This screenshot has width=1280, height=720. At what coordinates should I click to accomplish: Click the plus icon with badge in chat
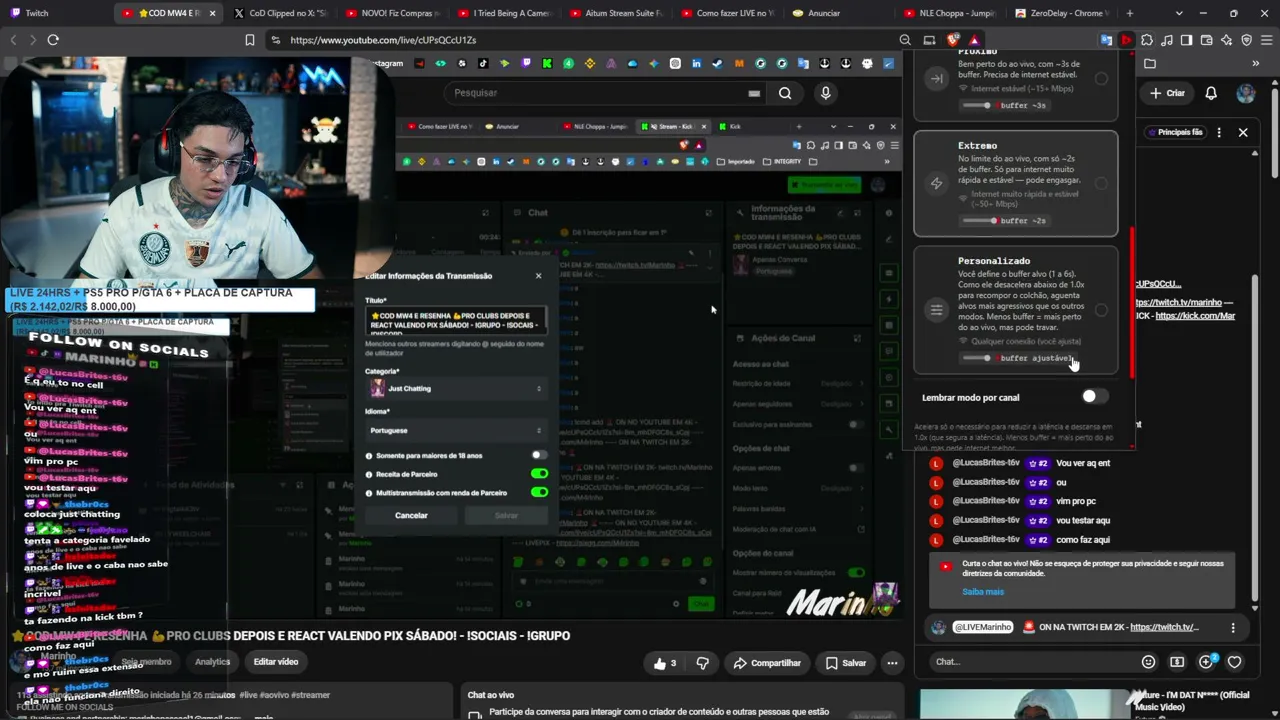coord(1206,662)
